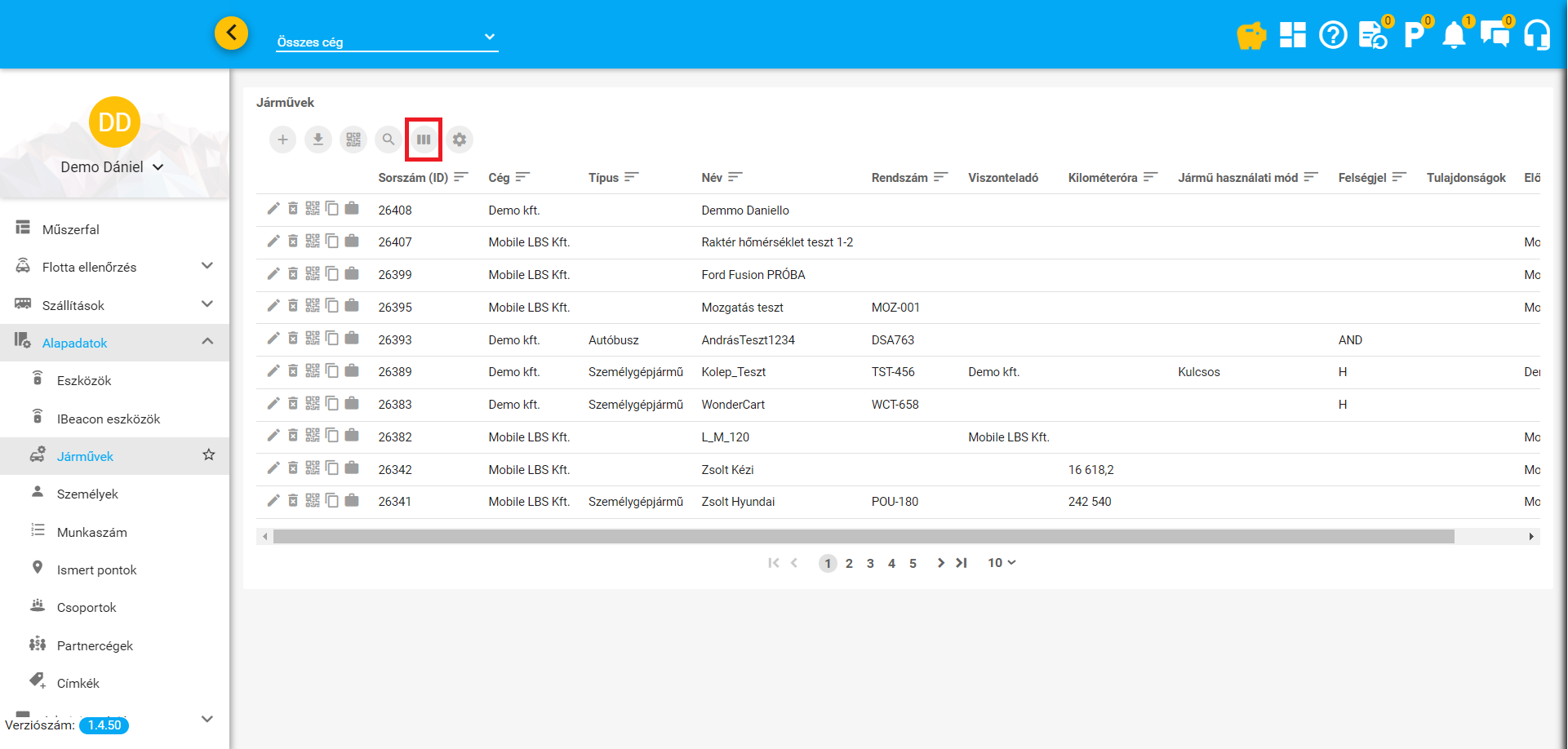1568x749 pixels.
Task: Open Személyek in the sidebar
Action: [x=87, y=494]
